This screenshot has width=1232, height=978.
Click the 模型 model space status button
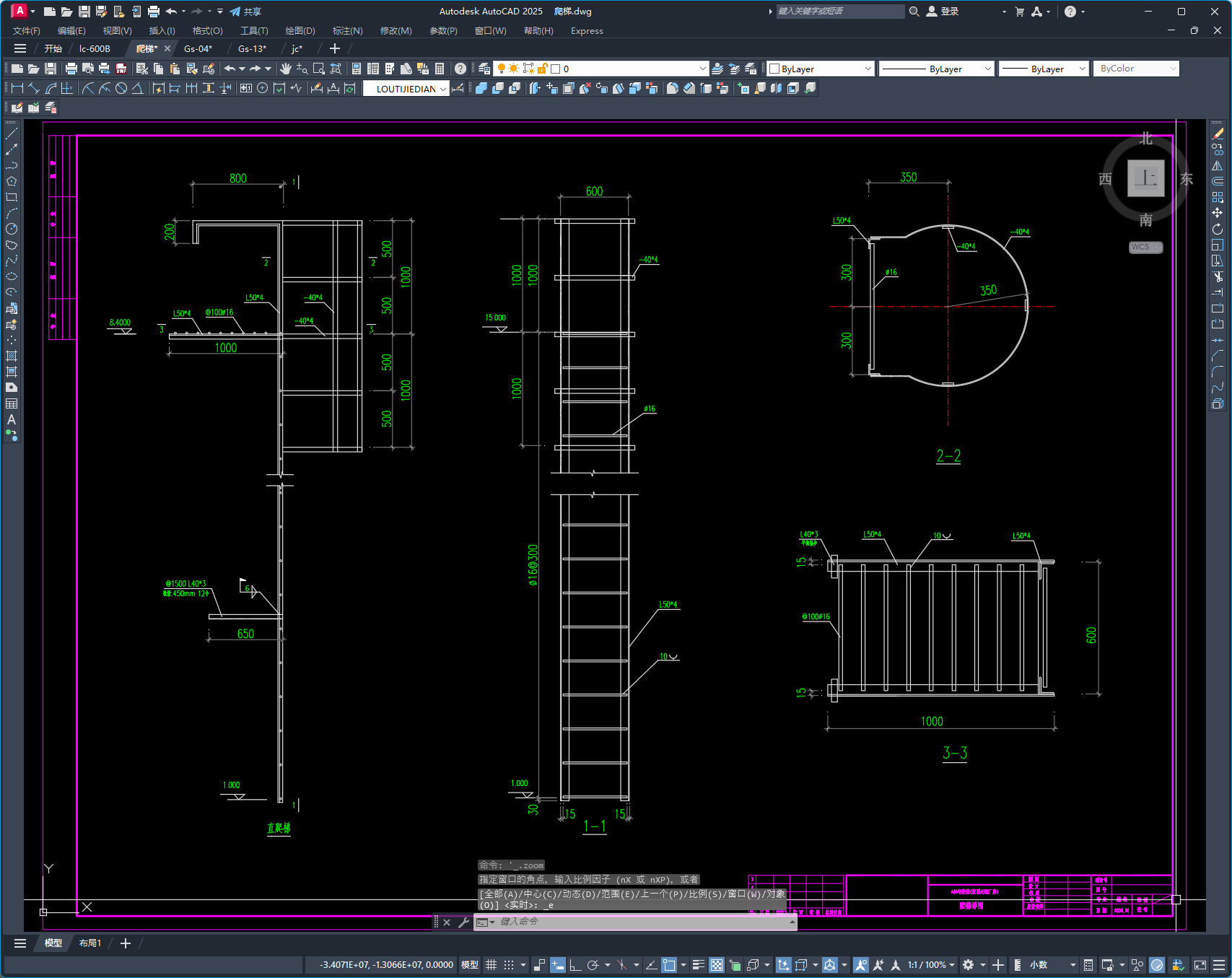470,965
